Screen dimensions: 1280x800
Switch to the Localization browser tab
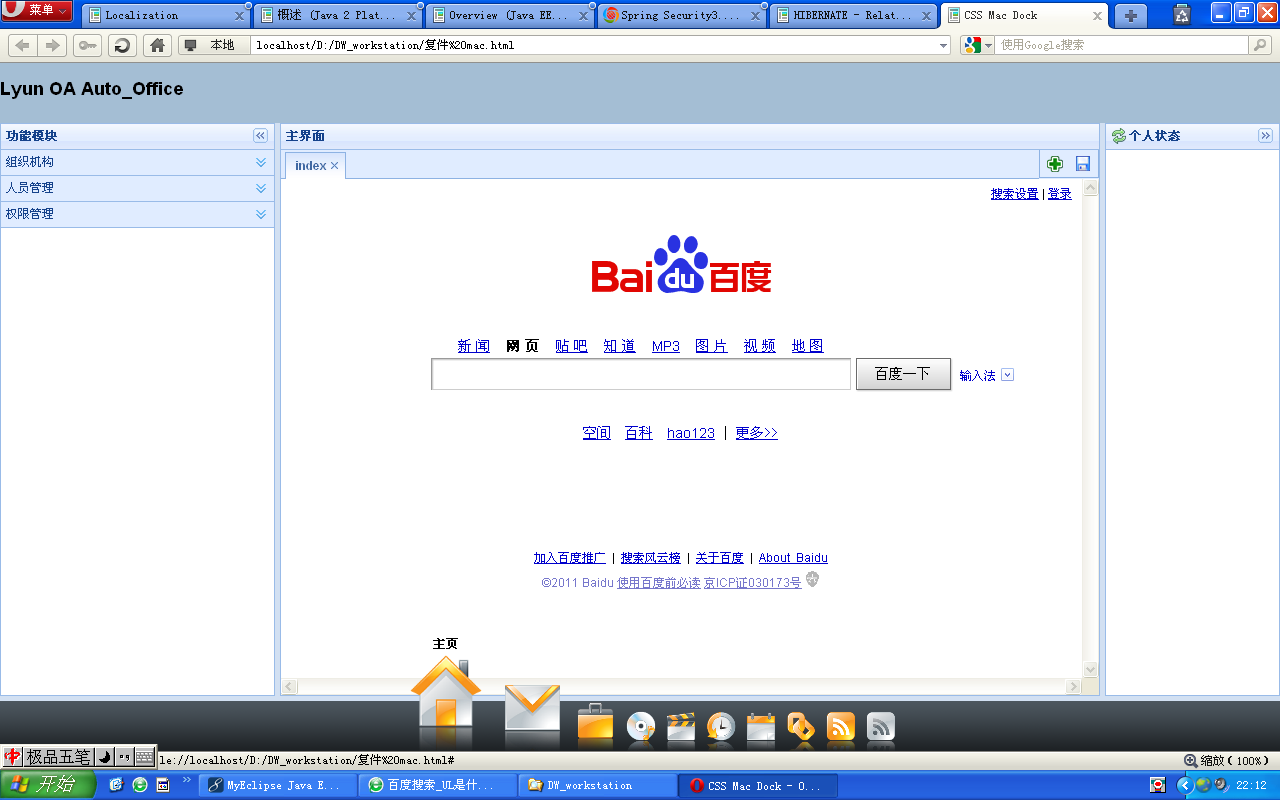(165, 16)
